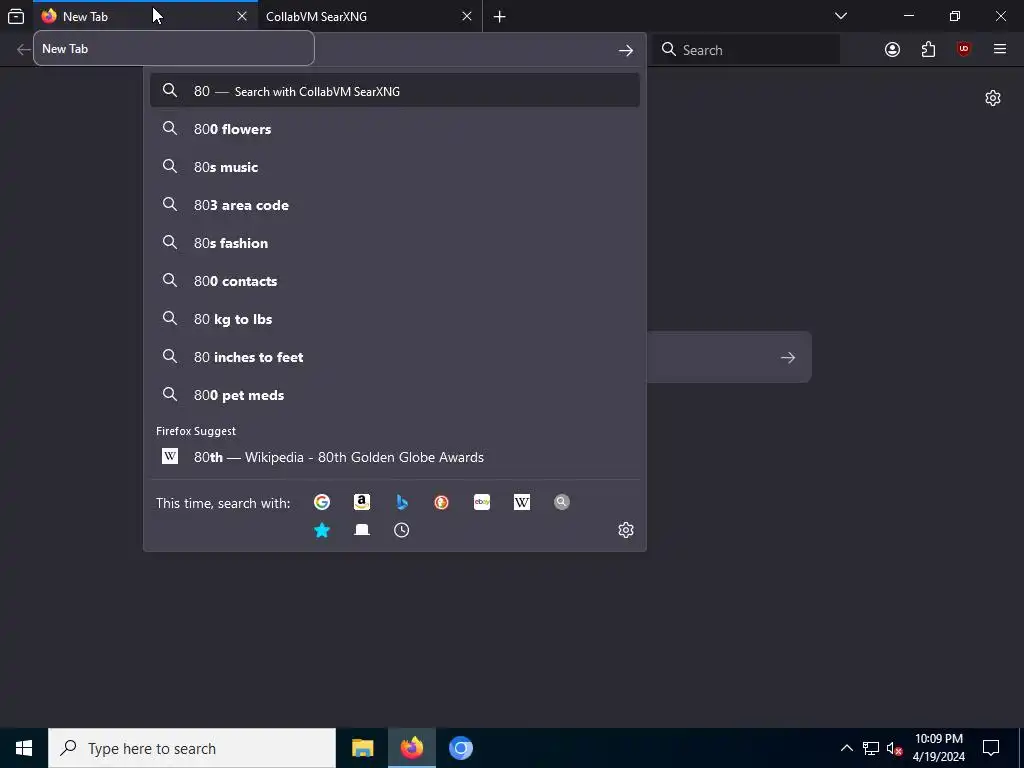Switch to the CollabVM SearXNG tab
1024x768 pixels.
click(x=370, y=16)
